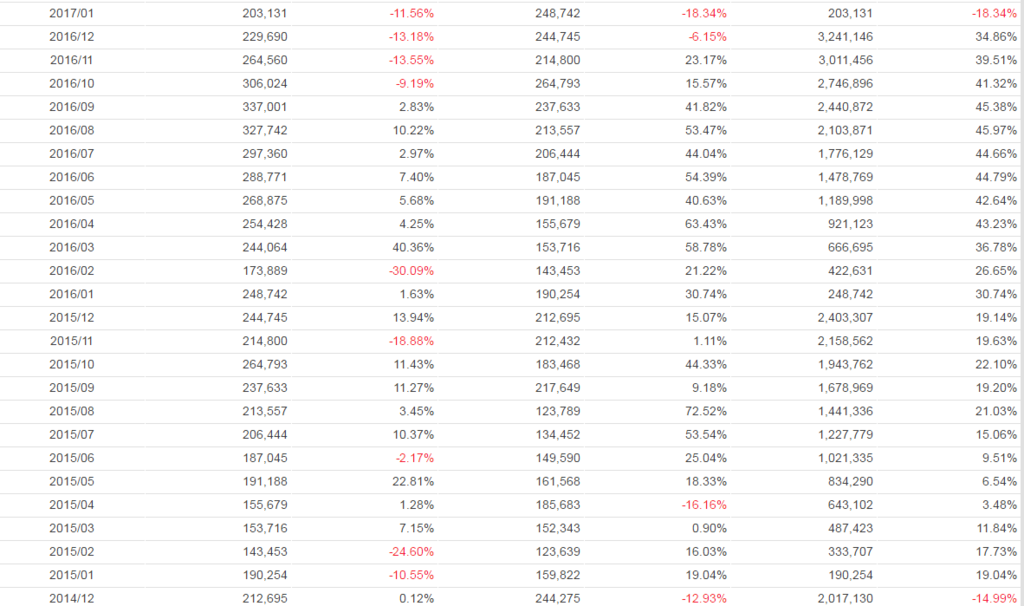Click the 2015/12 date cell
The width and height of the screenshot is (1024, 606).
(70, 317)
